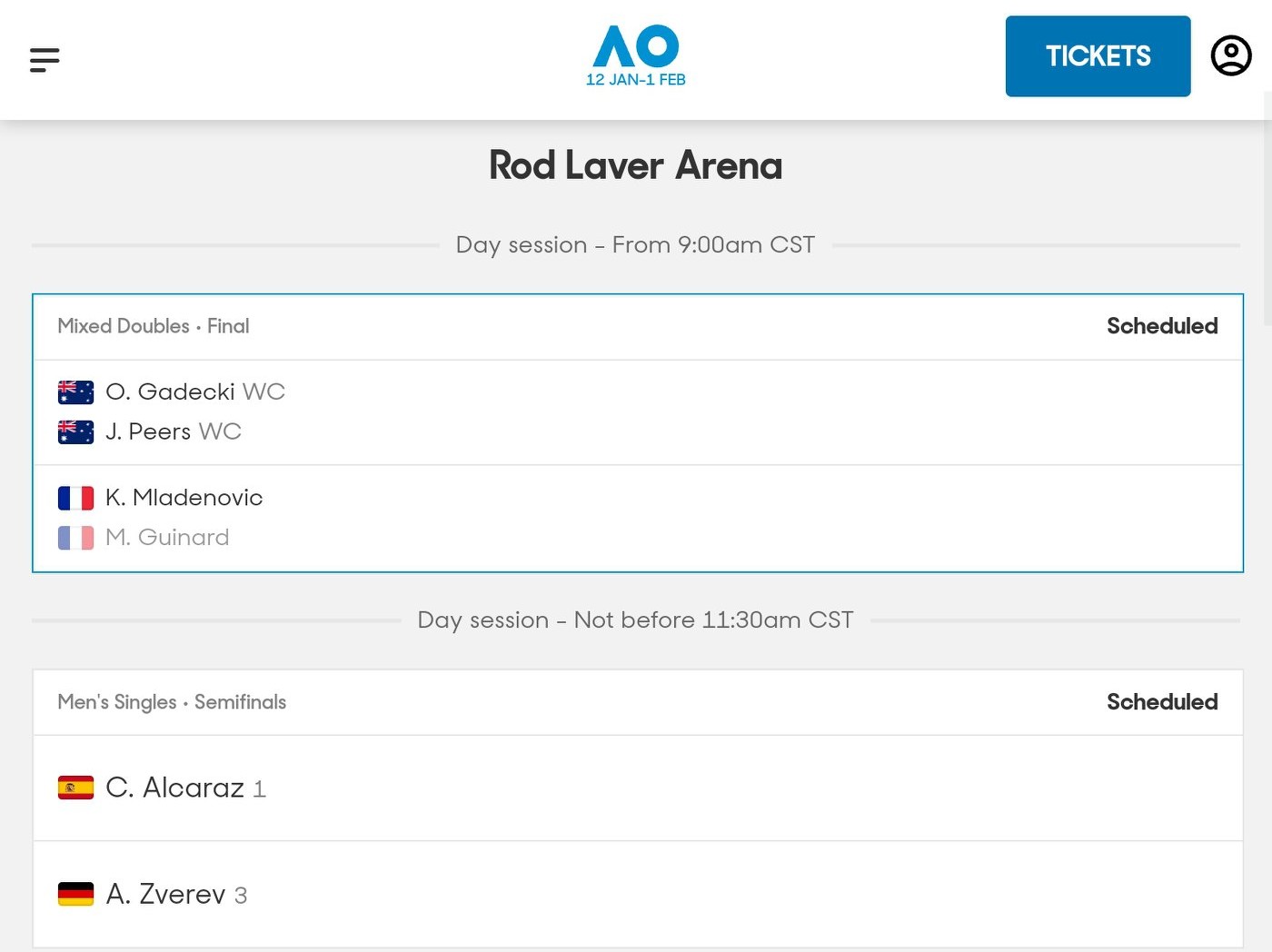Click French flag beside K. Mladenovic
The height and width of the screenshot is (952, 1272).
(x=75, y=498)
